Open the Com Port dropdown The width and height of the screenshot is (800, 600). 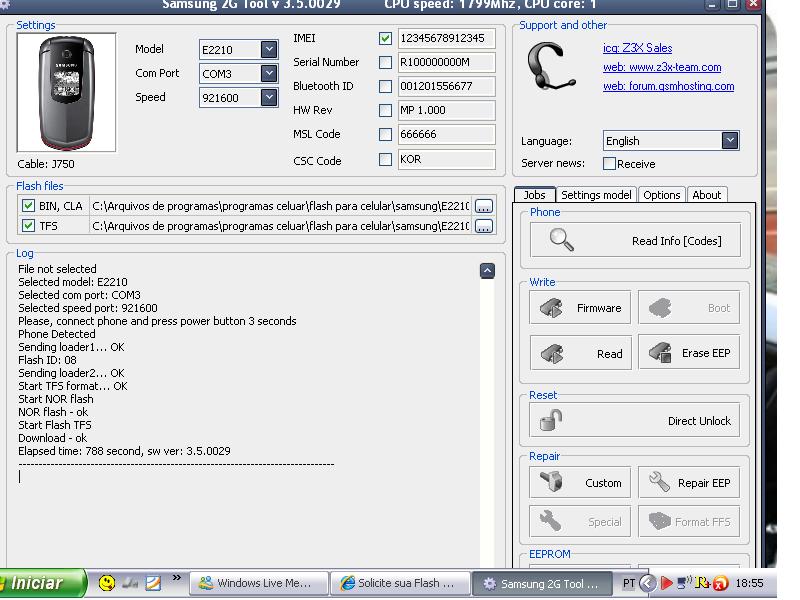coord(269,73)
